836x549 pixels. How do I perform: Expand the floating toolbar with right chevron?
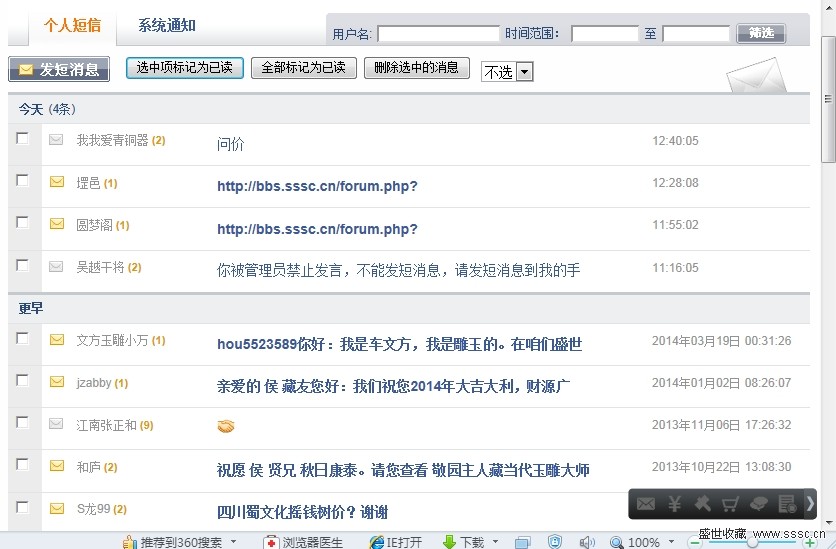pos(810,504)
